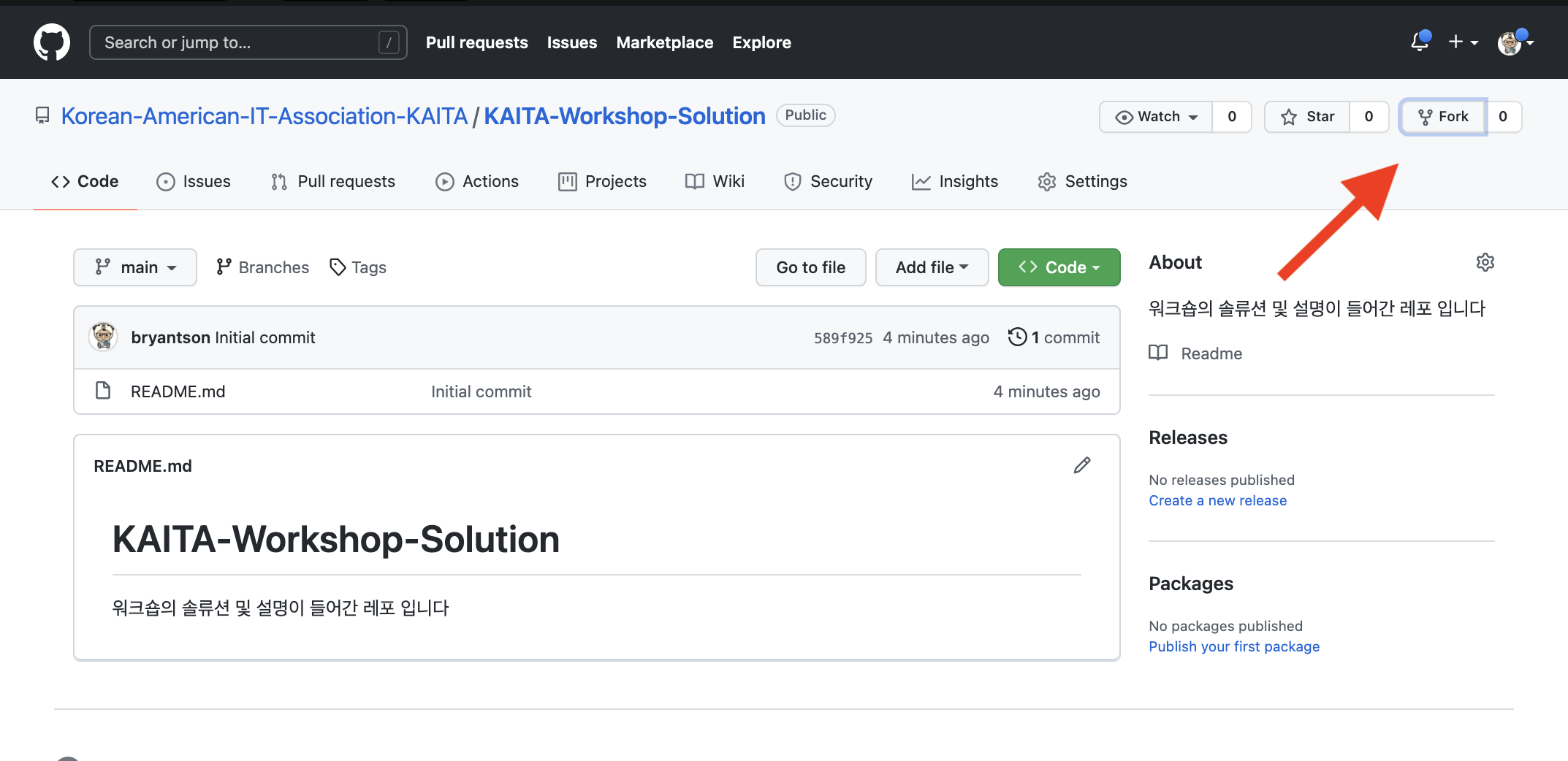This screenshot has width=1568, height=761.
Task: Click the KAITA-Workshop-Solution README title
Action: pyautogui.click(x=335, y=540)
